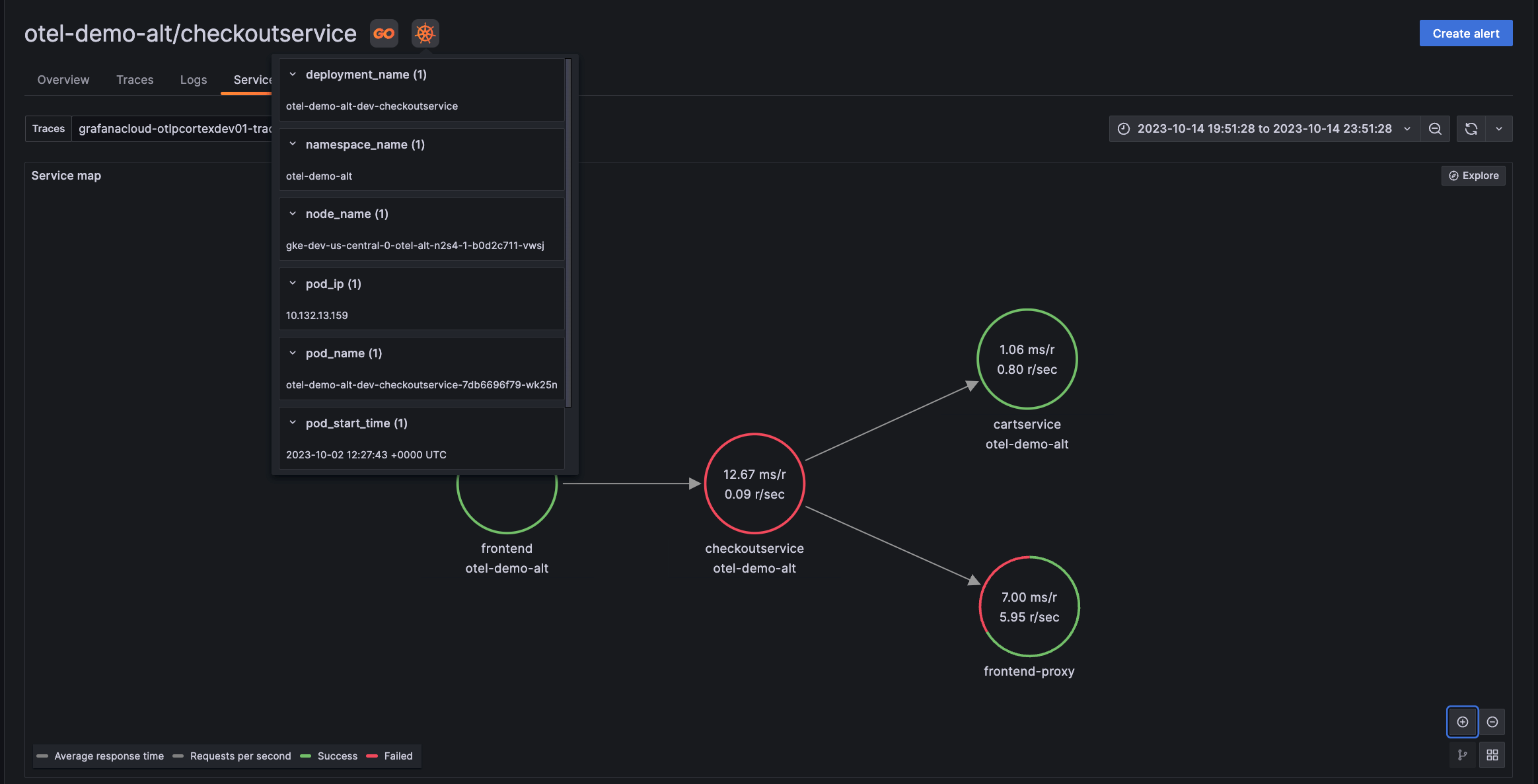Open the time range dropdown
This screenshot has height=784, width=1538.
(x=1409, y=129)
